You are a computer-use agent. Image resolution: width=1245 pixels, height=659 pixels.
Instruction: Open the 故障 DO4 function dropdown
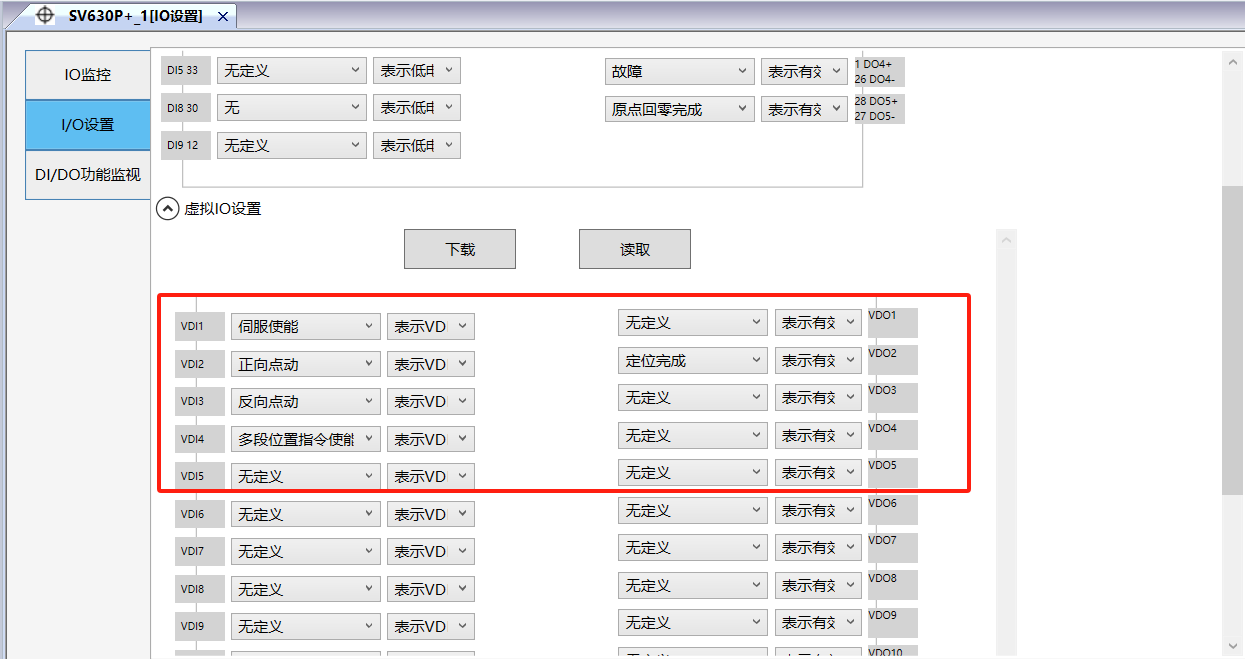coord(680,72)
